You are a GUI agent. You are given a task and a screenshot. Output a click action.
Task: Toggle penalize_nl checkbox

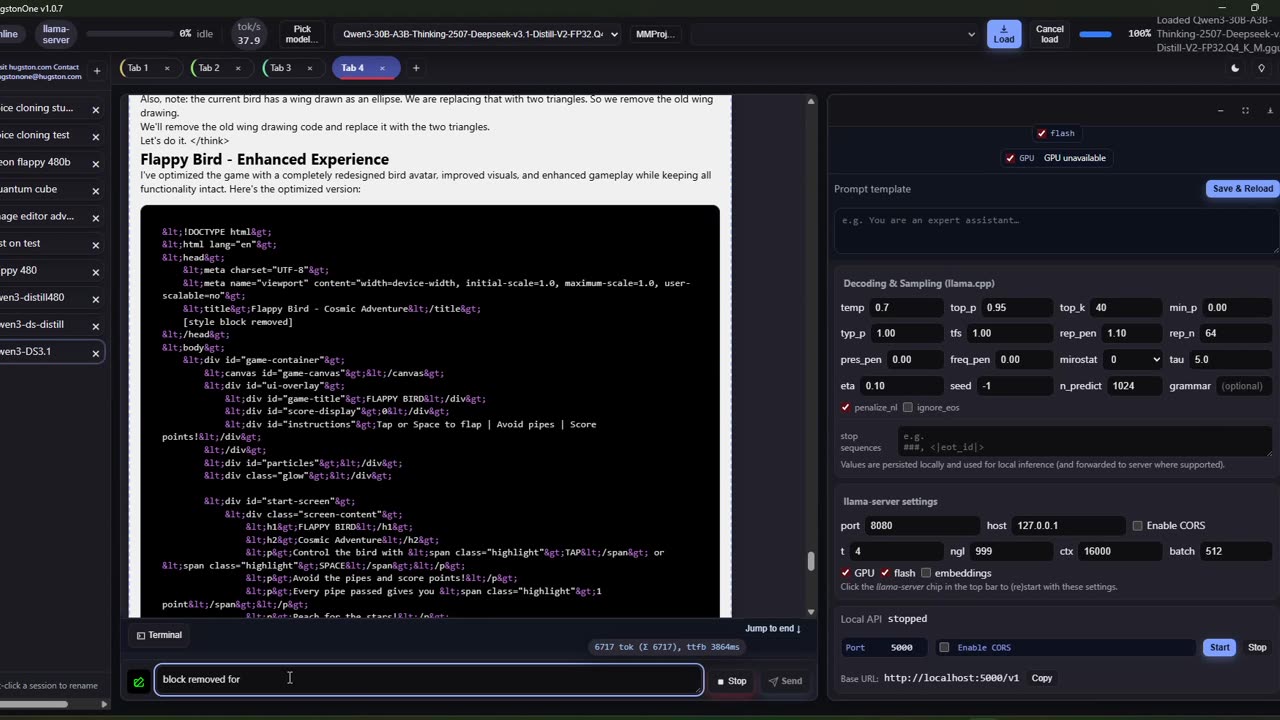pos(846,407)
